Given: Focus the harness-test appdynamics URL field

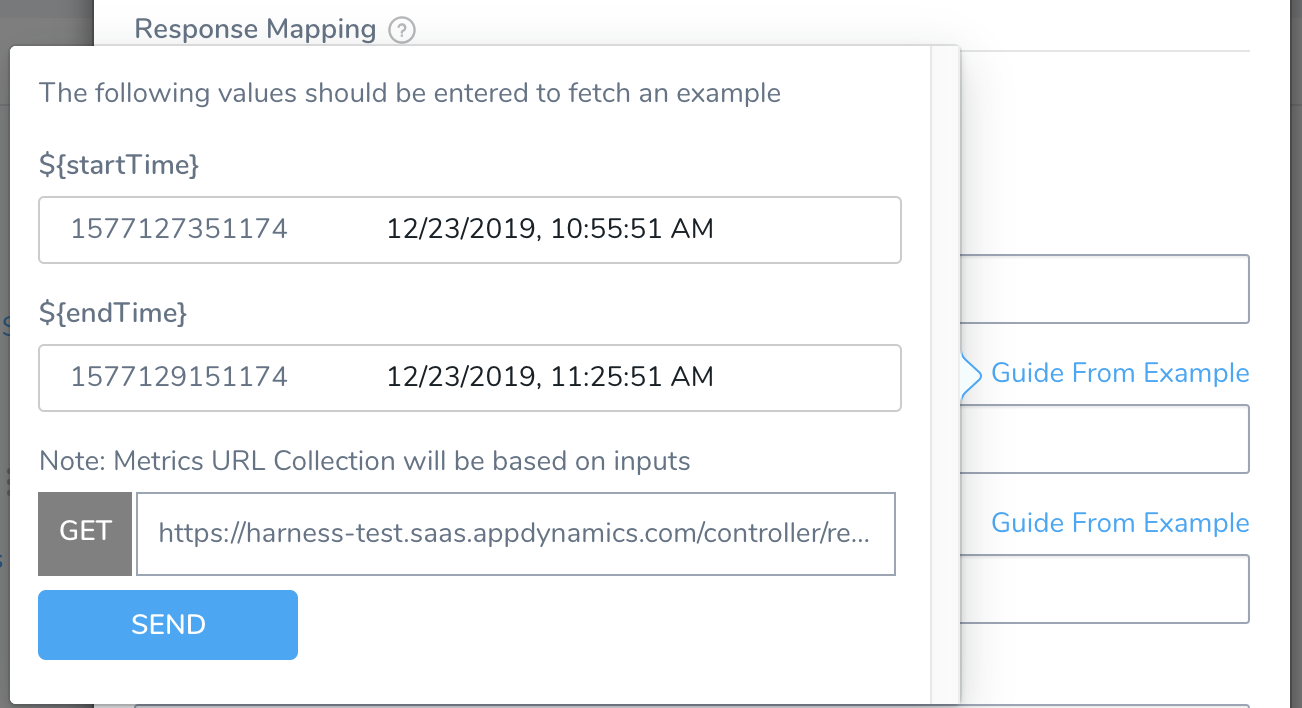Looking at the screenshot, I should (515, 533).
